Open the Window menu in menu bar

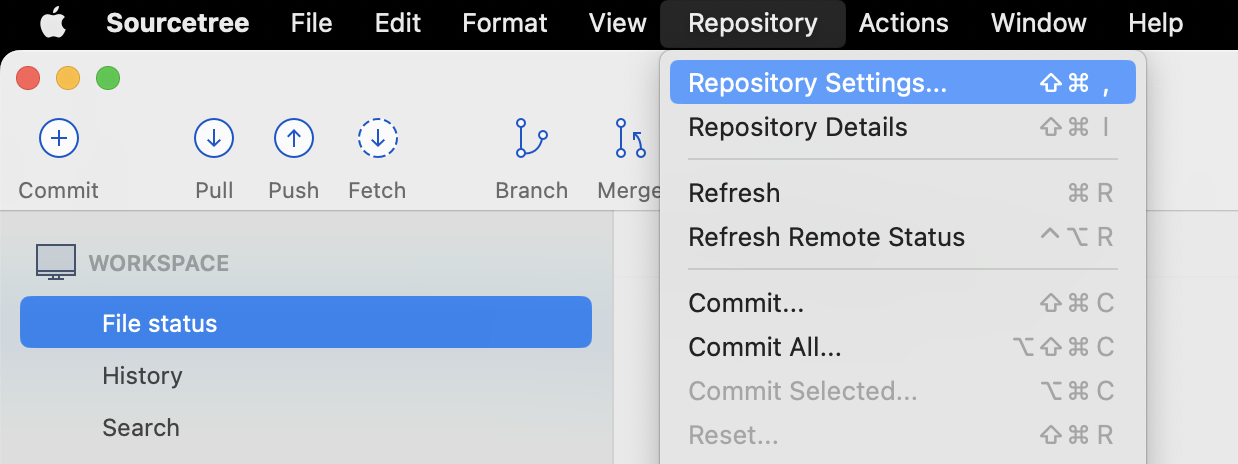(x=1038, y=23)
